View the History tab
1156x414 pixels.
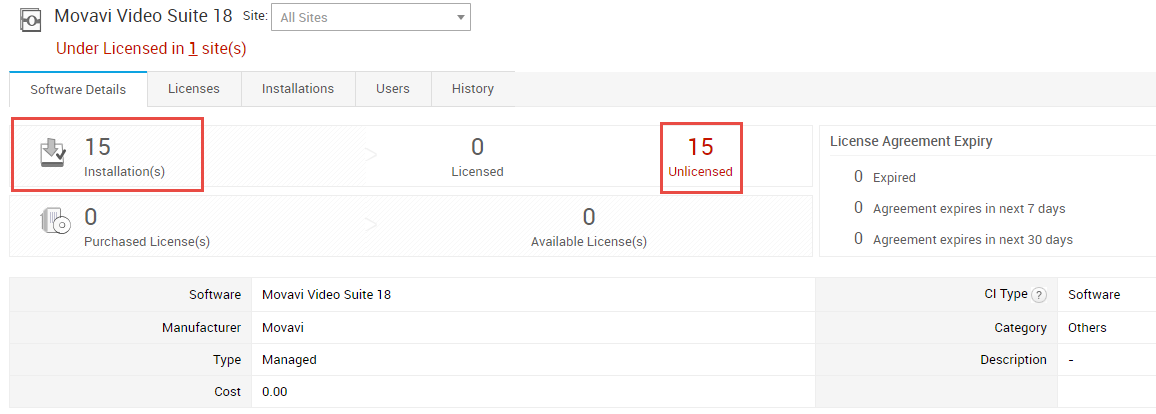473,89
